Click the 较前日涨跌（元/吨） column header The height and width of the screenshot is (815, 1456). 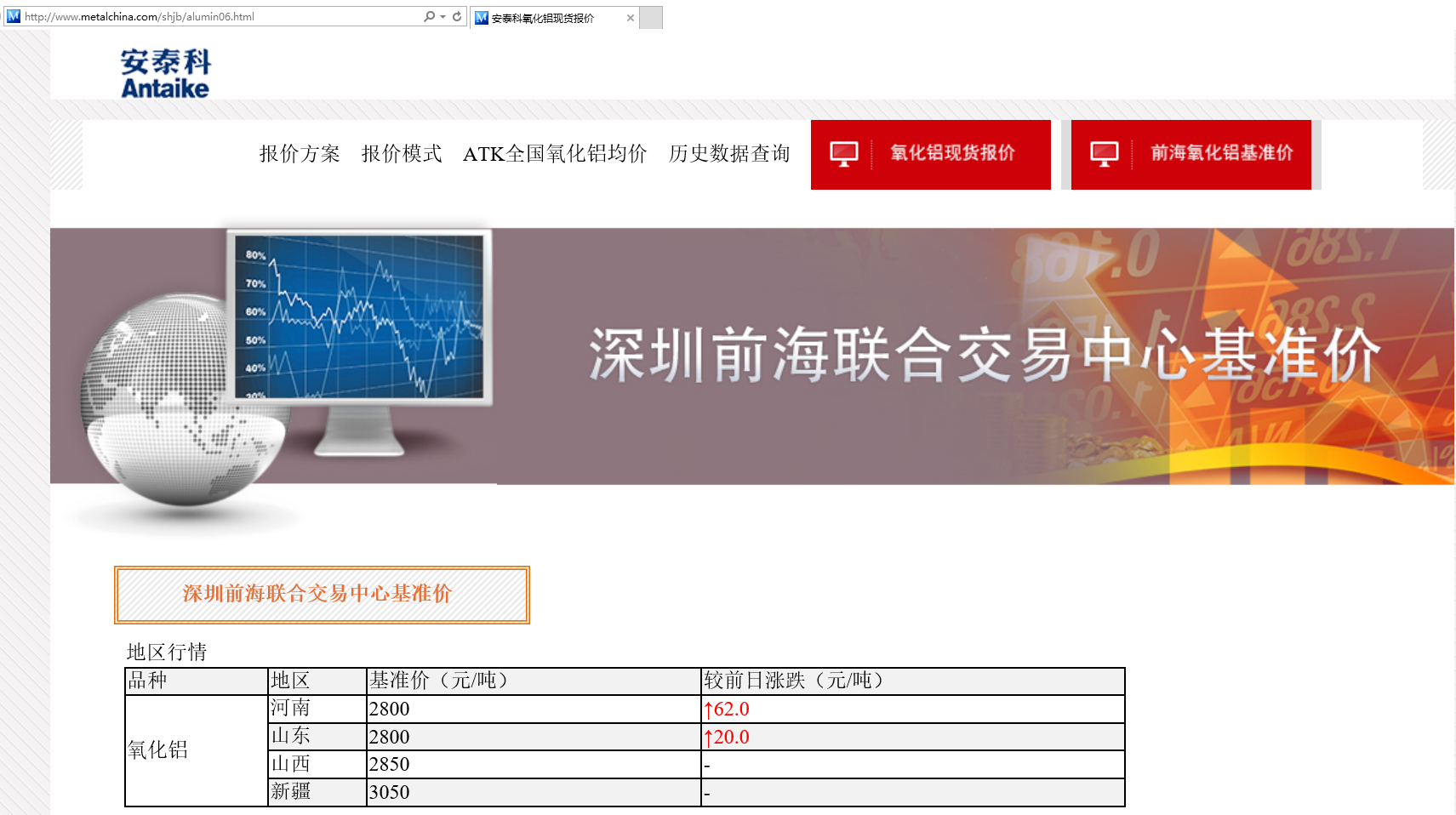pos(913,681)
